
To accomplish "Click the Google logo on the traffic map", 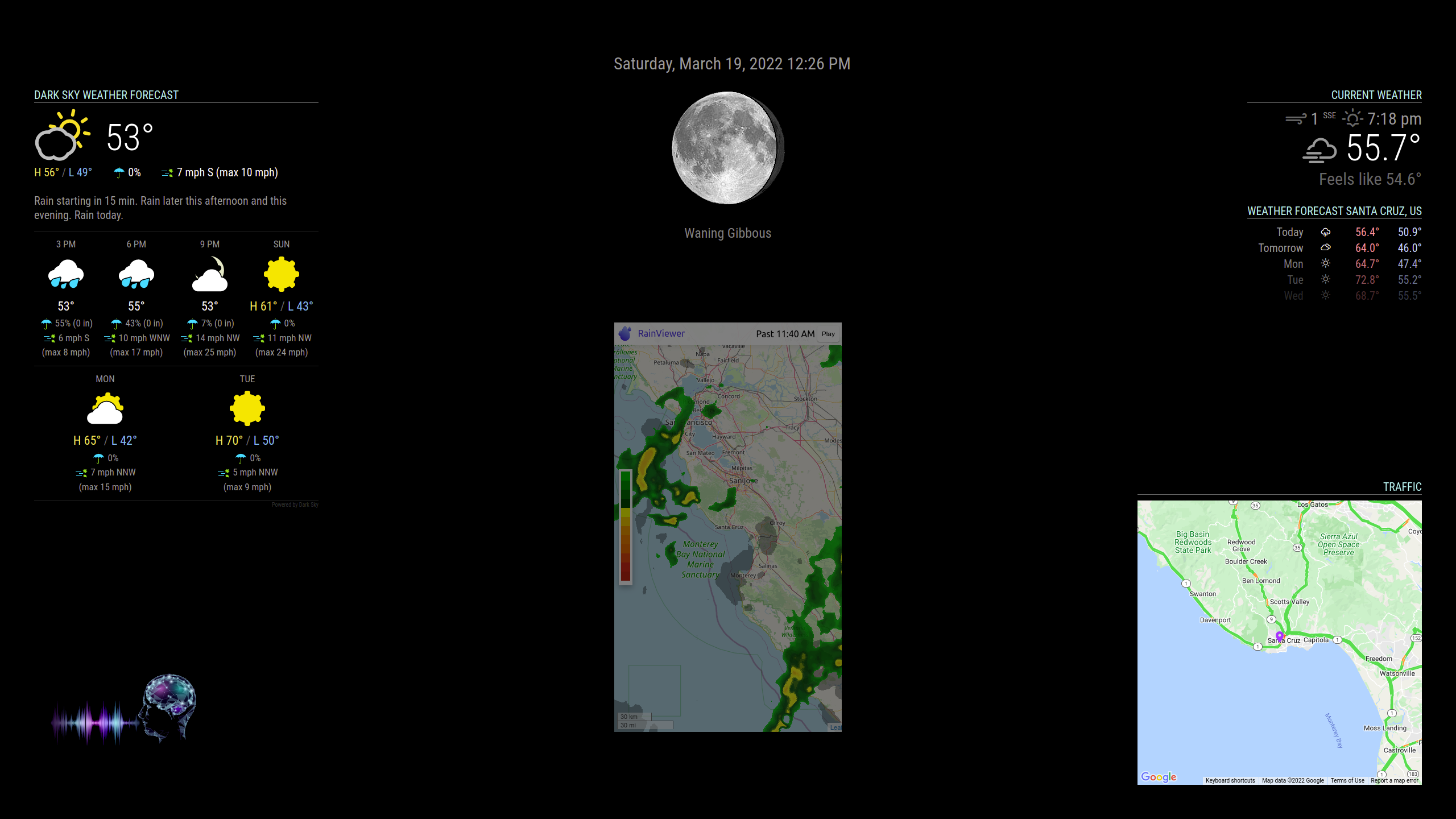I will 1159,776.
